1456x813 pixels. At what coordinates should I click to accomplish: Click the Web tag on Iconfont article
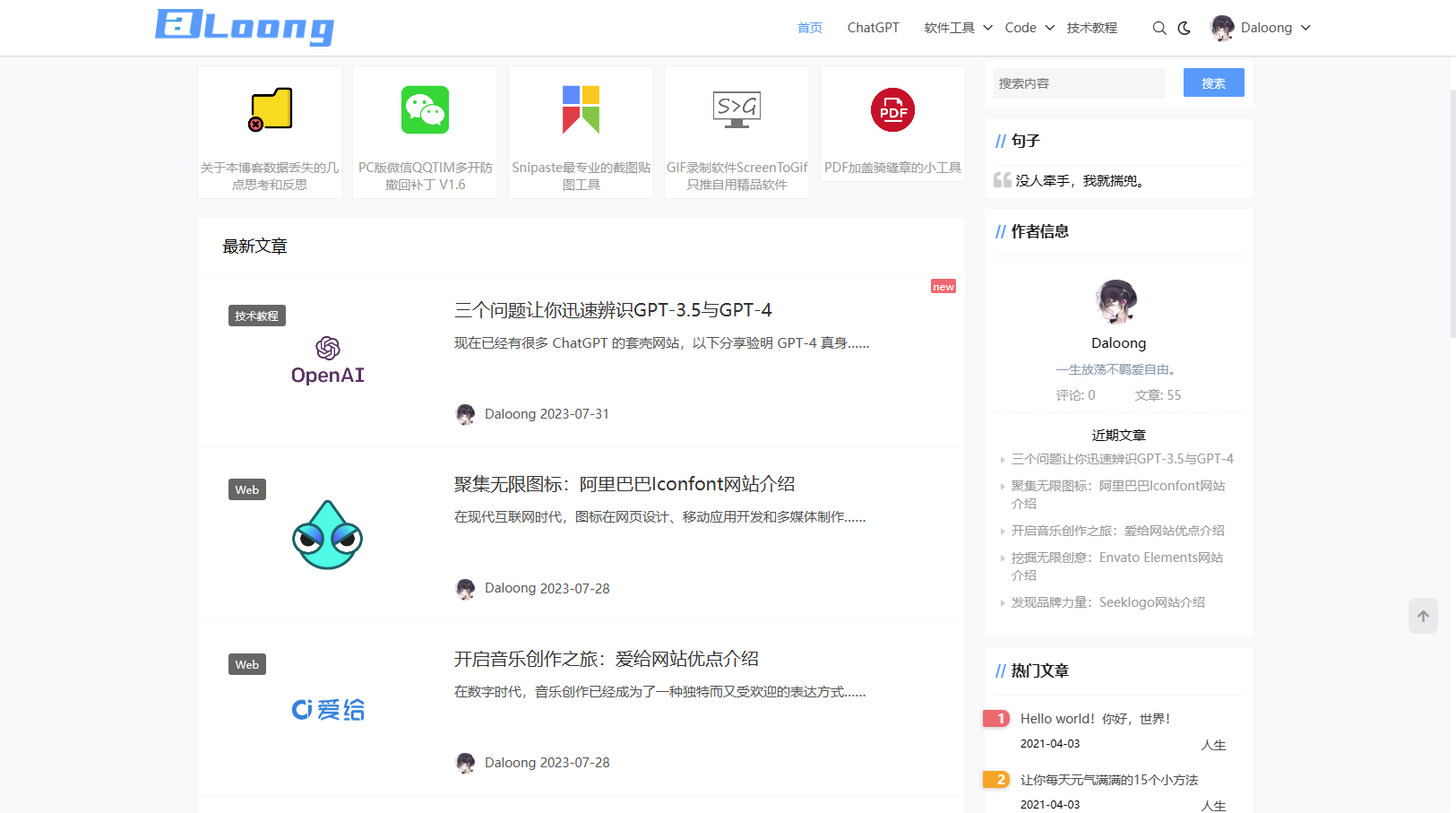point(247,489)
